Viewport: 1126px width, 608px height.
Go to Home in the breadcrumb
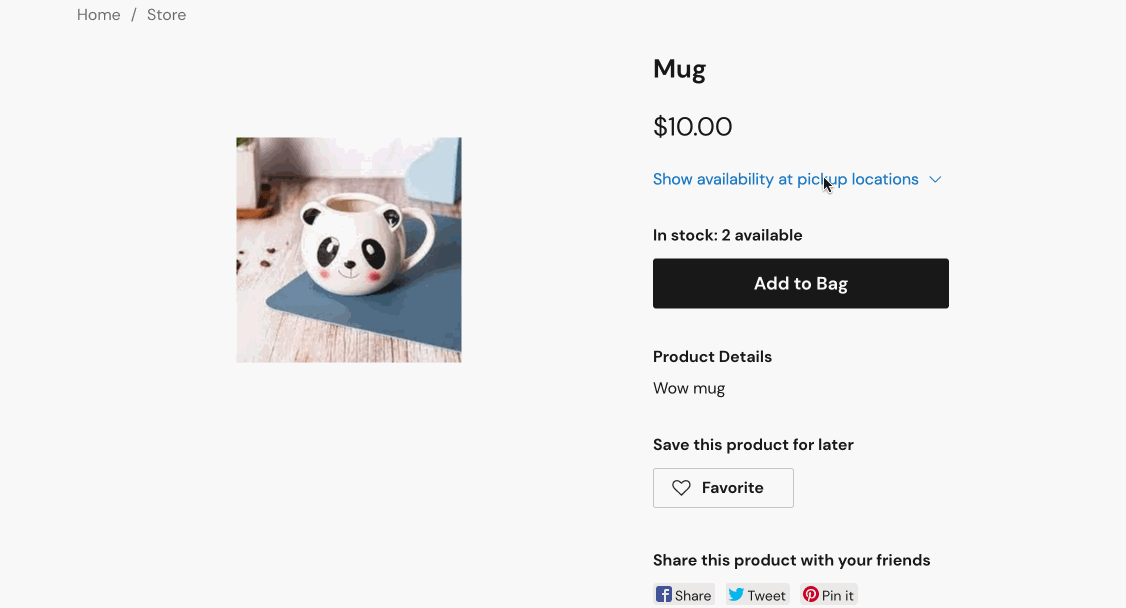click(99, 15)
